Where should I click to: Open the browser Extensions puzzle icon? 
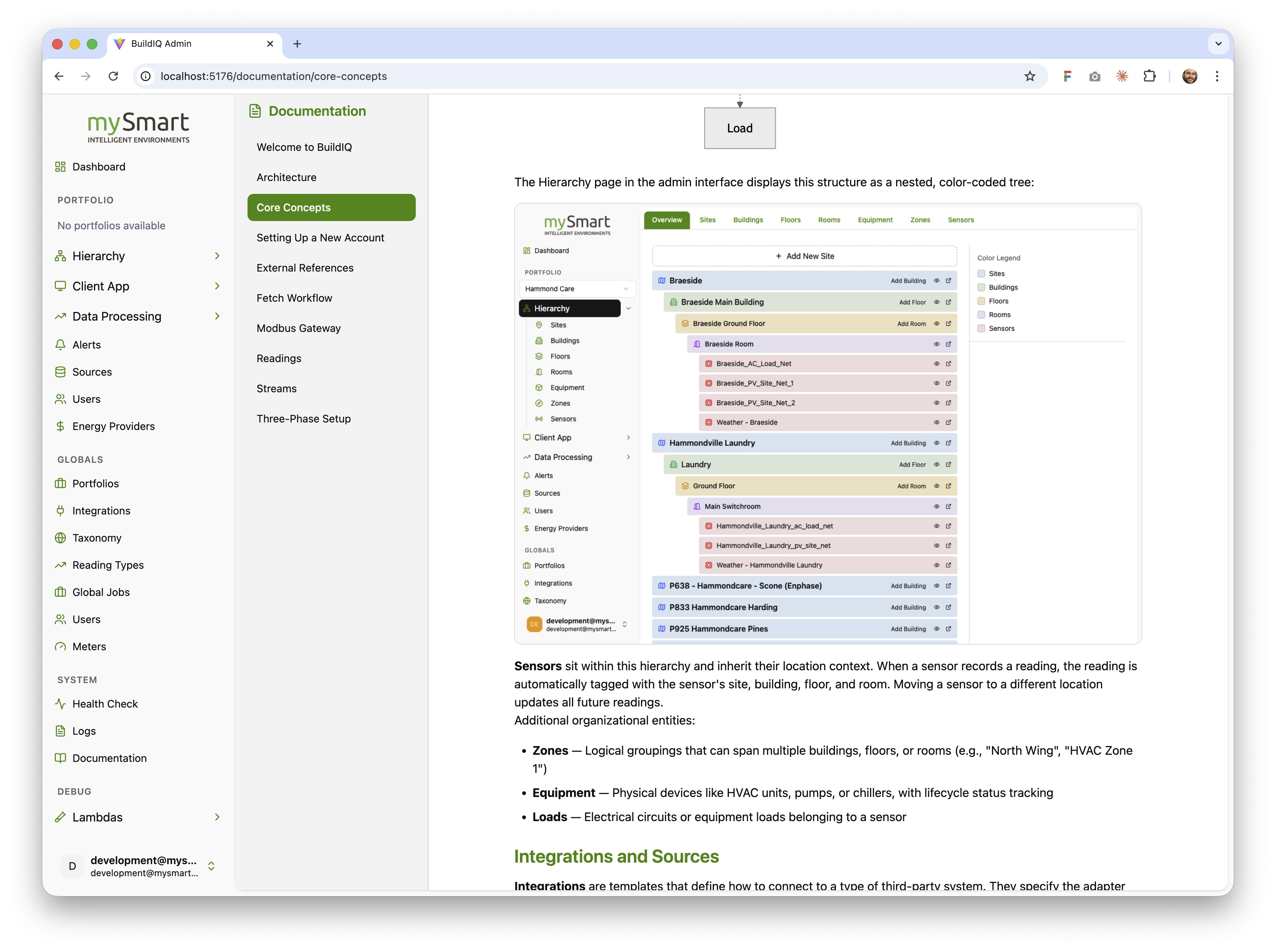click(1149, 76)
